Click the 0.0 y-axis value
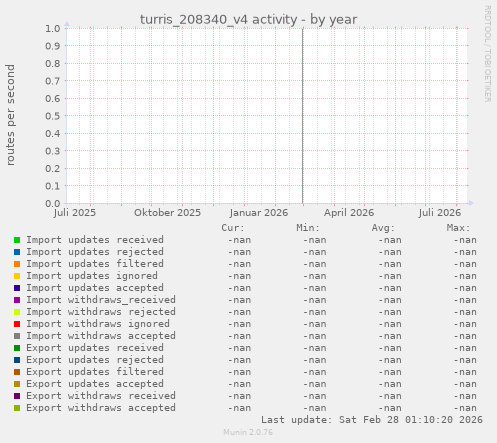Screen dimensions: 497x443 tap(53, 203)
